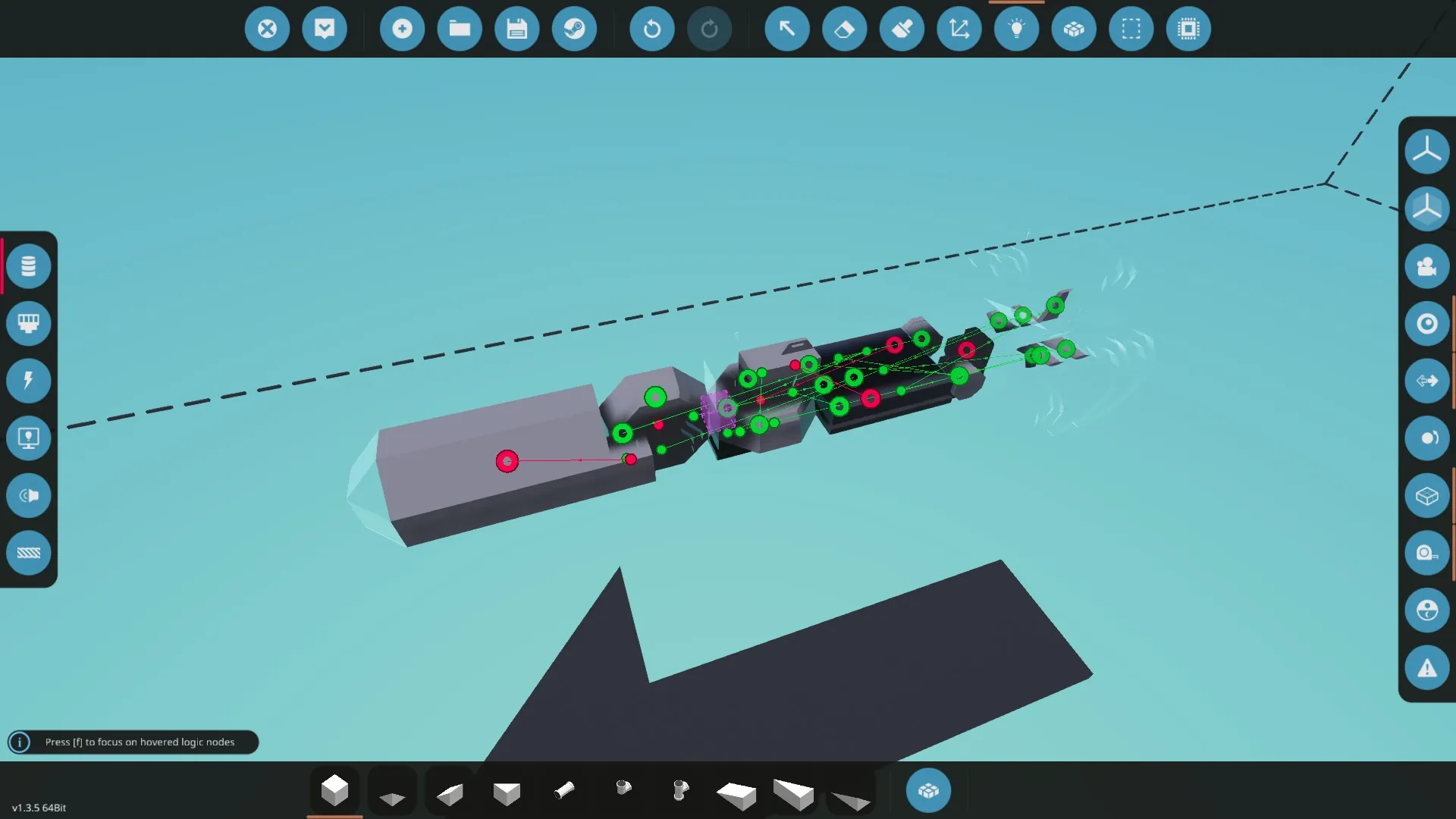This screenshot has width=1456, height=819.
Task: Click the large red logic node on the hull
Action: (x=507, y=461)
